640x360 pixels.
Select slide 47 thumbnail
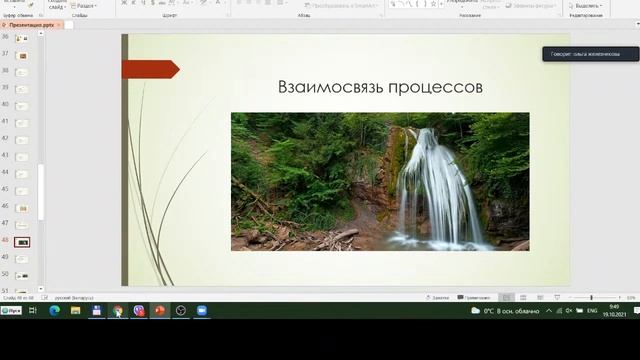(x=22, y=225)
